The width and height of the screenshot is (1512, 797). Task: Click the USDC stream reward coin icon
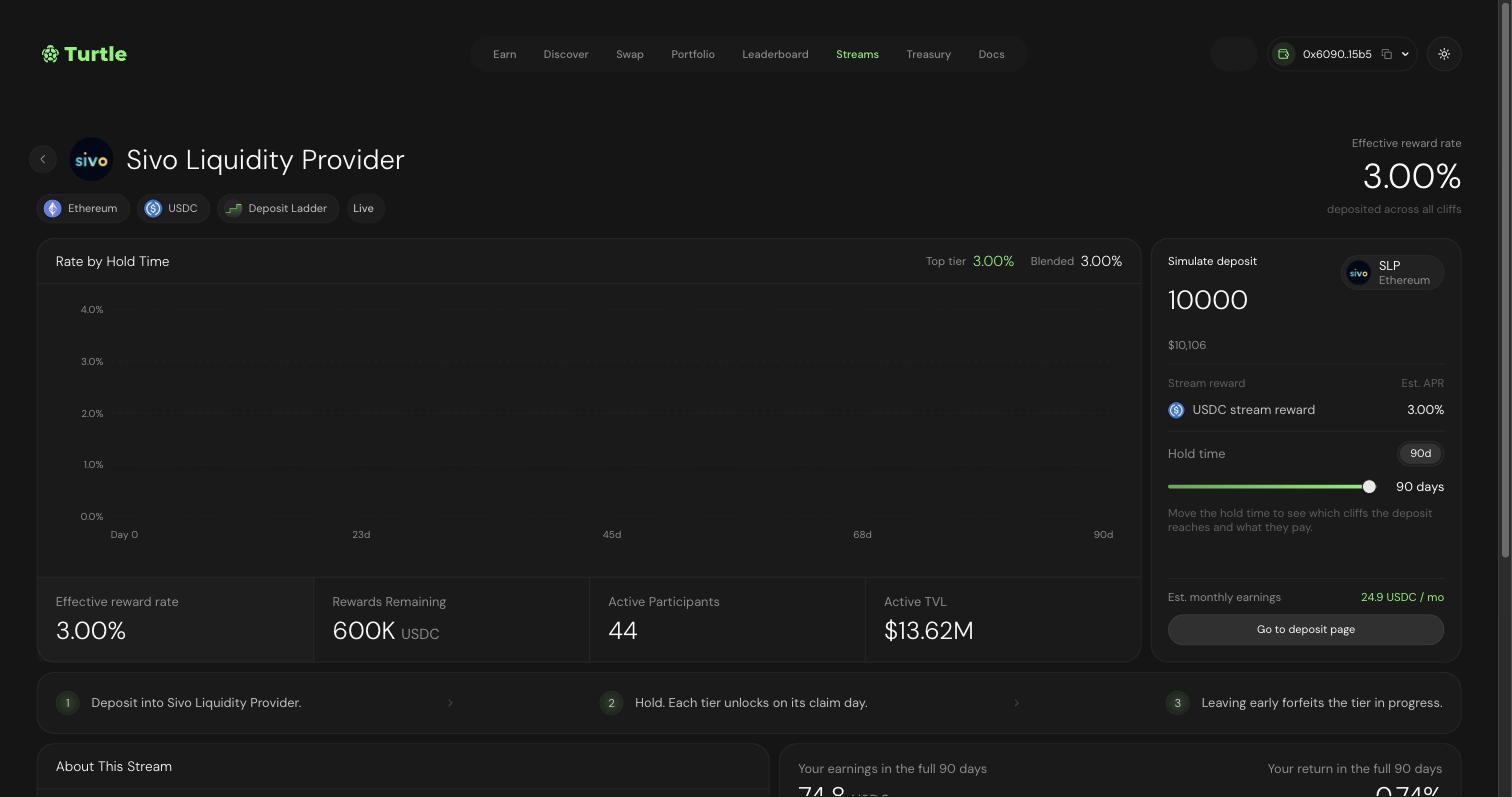pyautogui.click(x=1176, y=410)
